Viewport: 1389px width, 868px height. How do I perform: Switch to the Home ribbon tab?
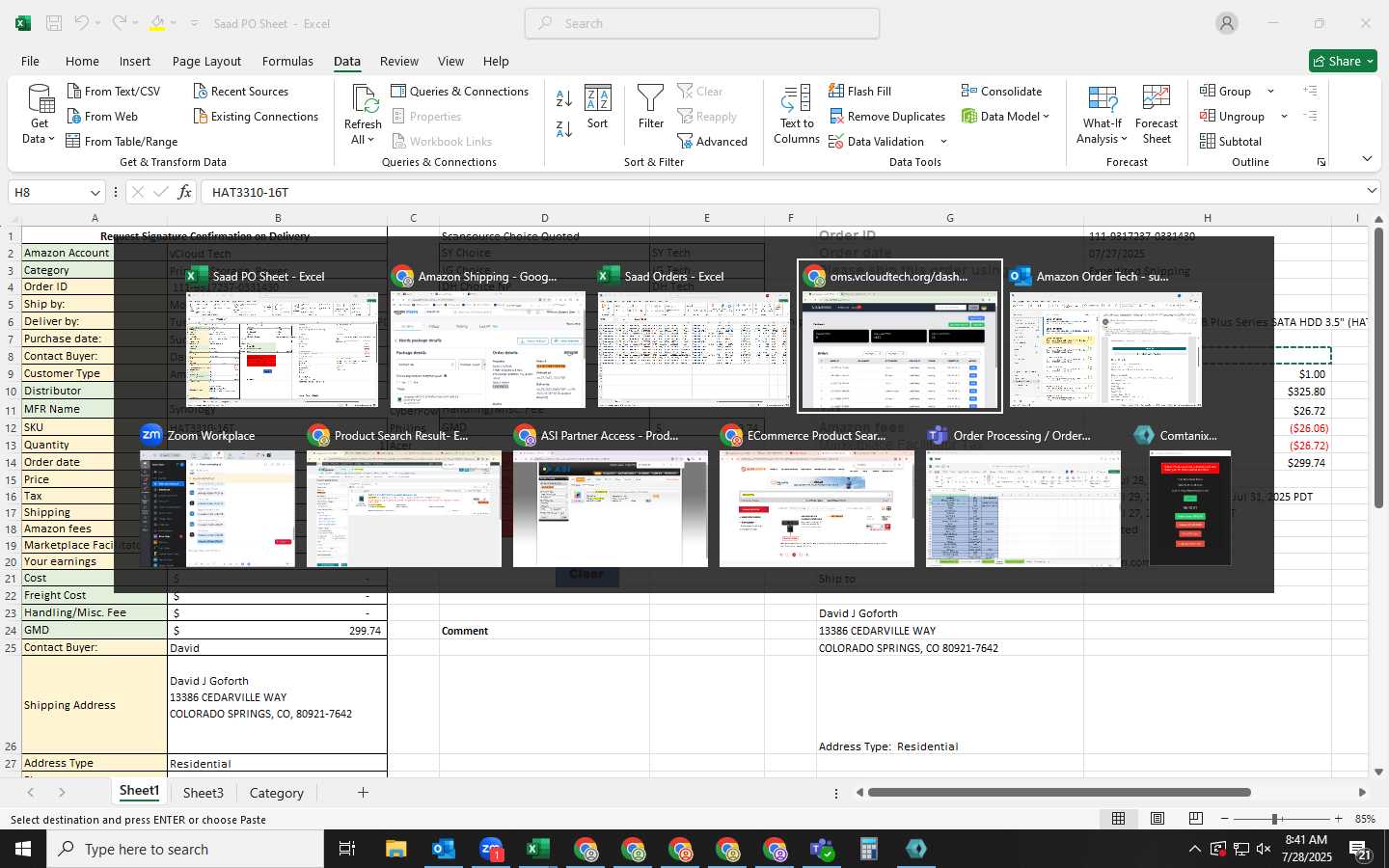82,61
